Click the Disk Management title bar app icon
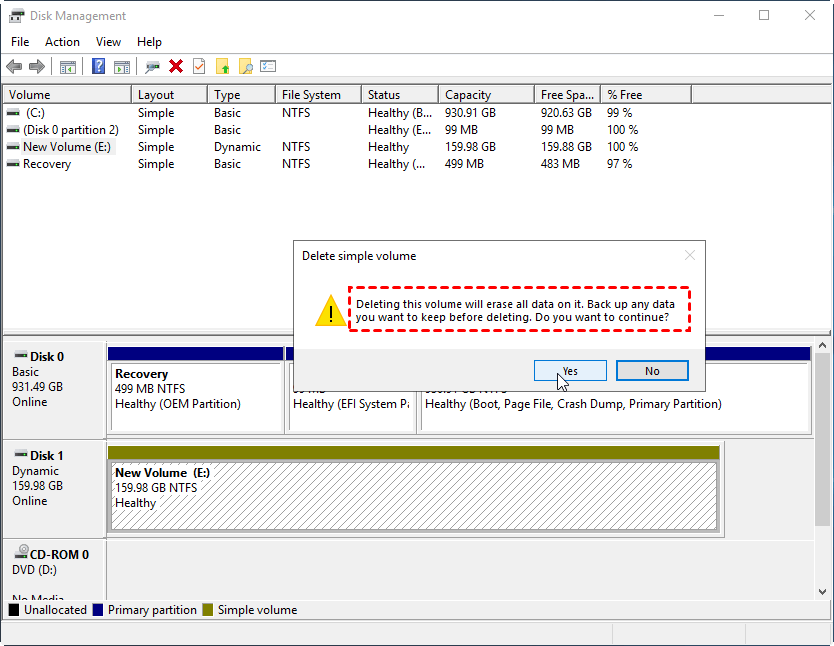Screen dimensions: 834x646 [x=16, y=16]
